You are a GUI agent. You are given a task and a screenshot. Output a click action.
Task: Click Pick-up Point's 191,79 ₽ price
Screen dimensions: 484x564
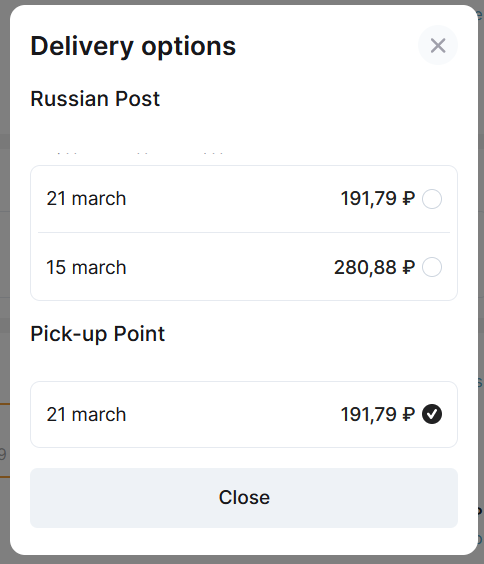point(378,414)
